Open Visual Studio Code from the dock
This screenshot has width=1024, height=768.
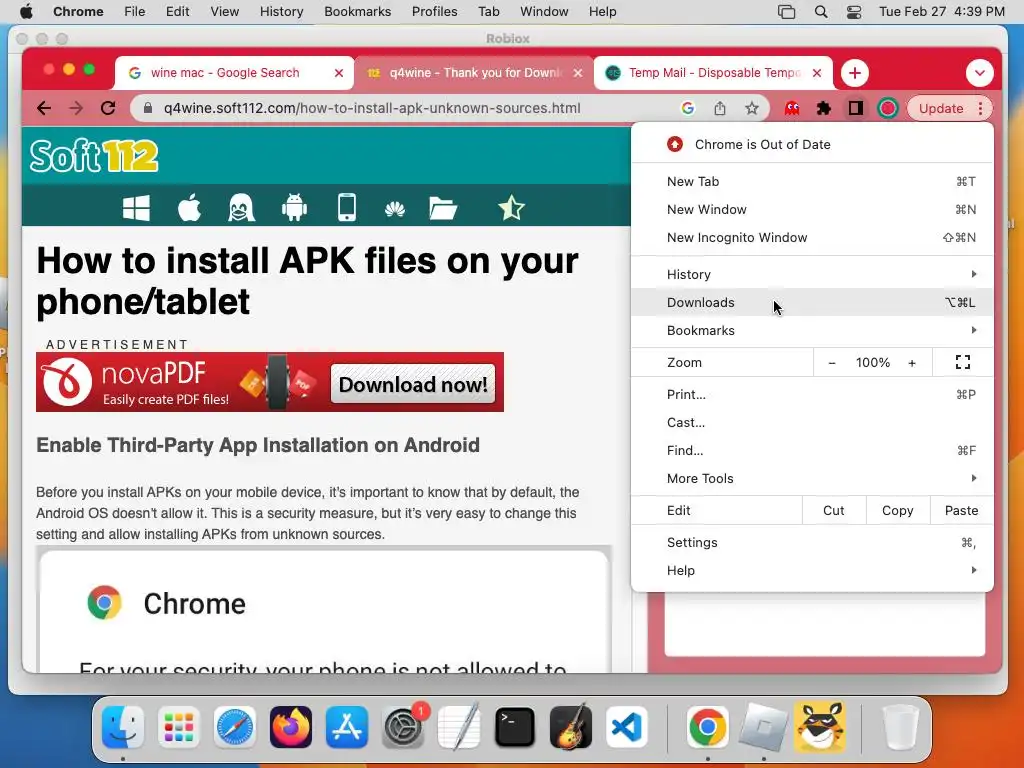[626, 726]
